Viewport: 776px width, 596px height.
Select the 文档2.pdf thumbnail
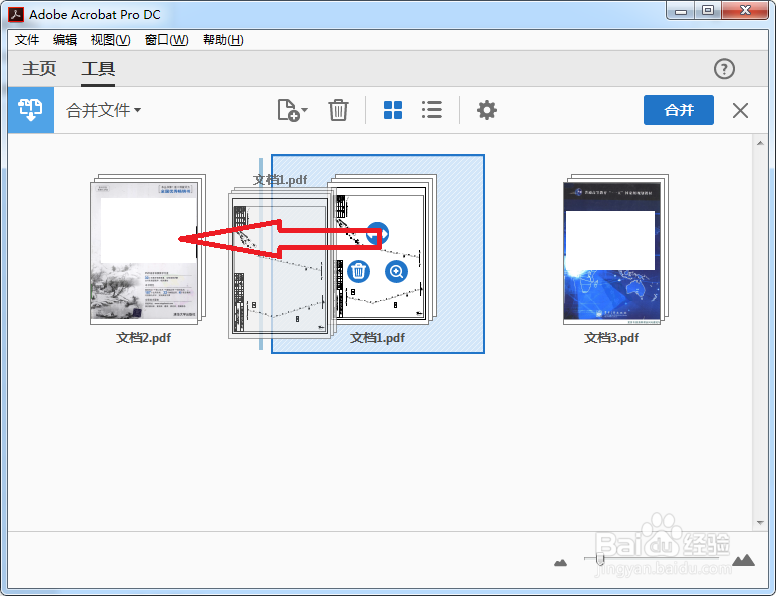point(148,249)
